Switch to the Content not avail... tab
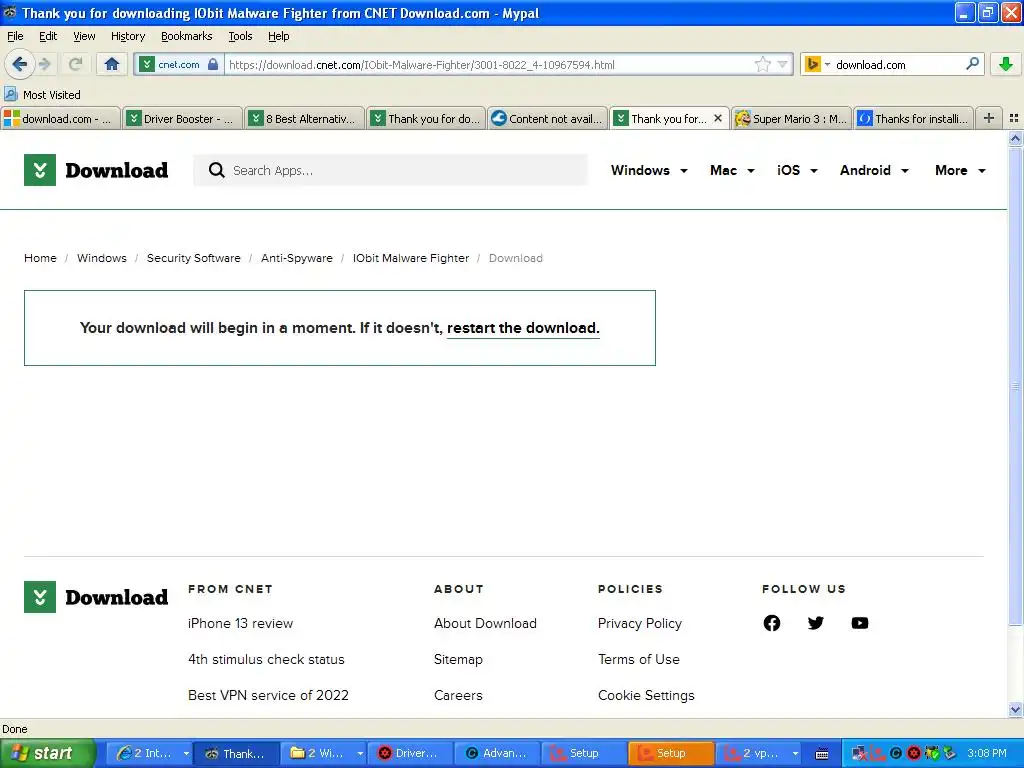The height and width of the screenshot is (768, 1024). coord(547,118)
